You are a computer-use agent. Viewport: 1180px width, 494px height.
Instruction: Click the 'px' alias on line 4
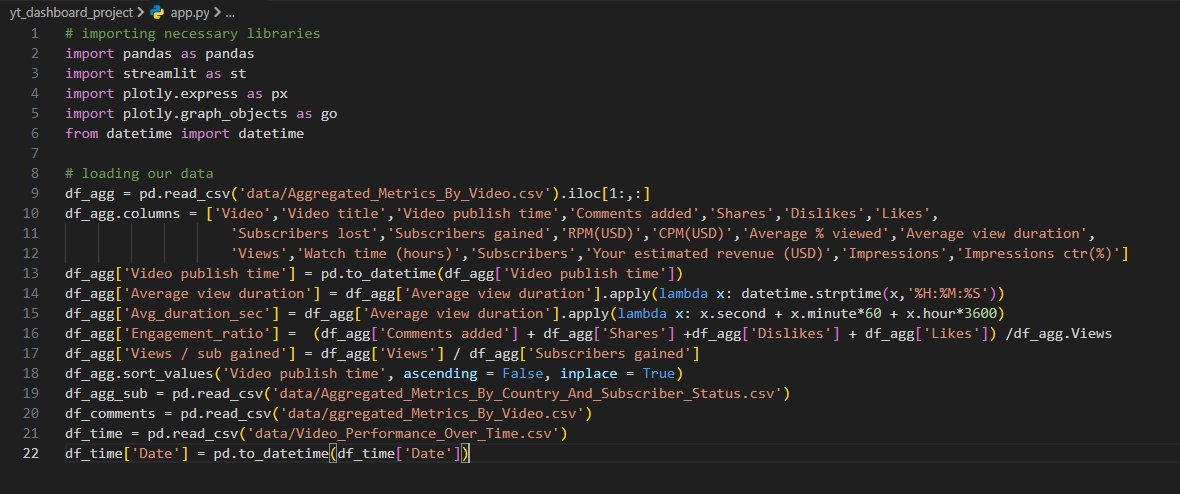point(279,94)
